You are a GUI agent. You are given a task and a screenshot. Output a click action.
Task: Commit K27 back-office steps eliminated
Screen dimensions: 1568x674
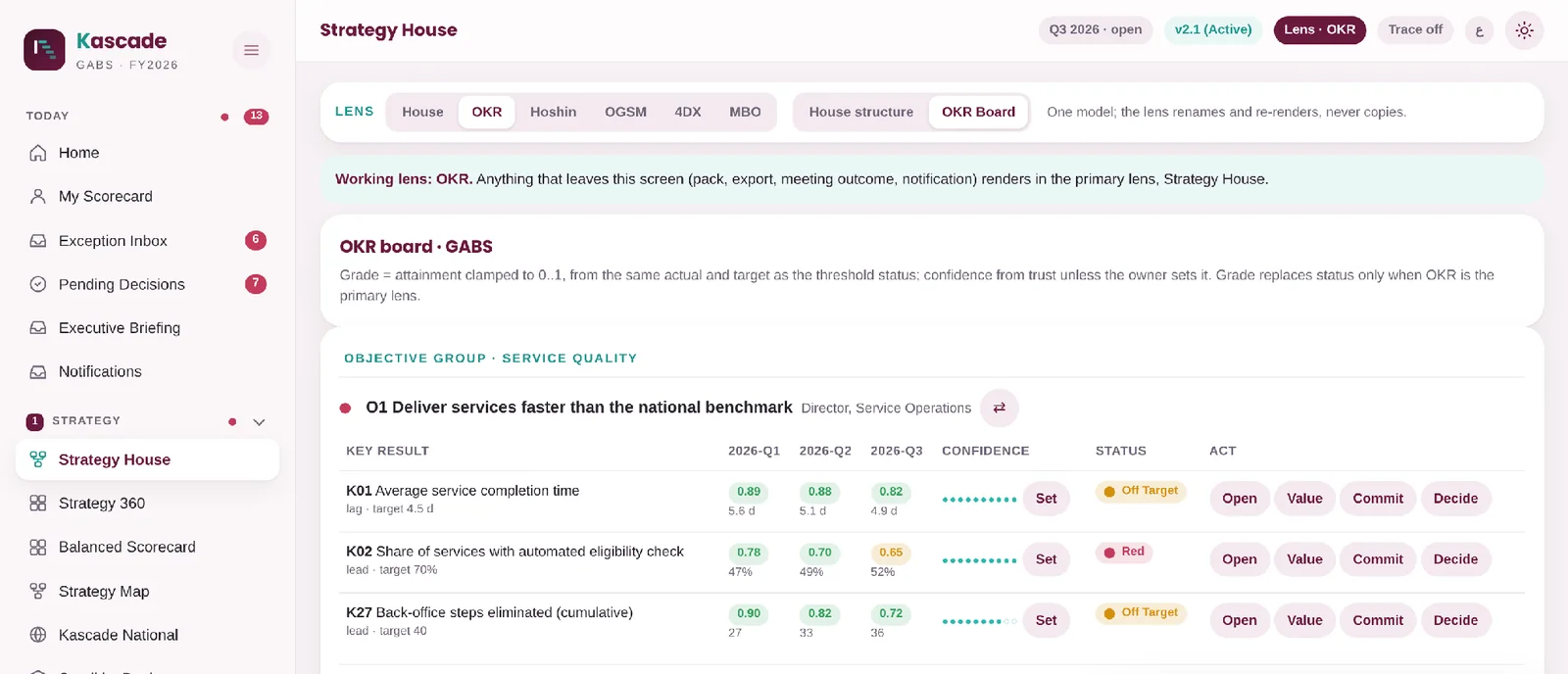point(1378,620)
